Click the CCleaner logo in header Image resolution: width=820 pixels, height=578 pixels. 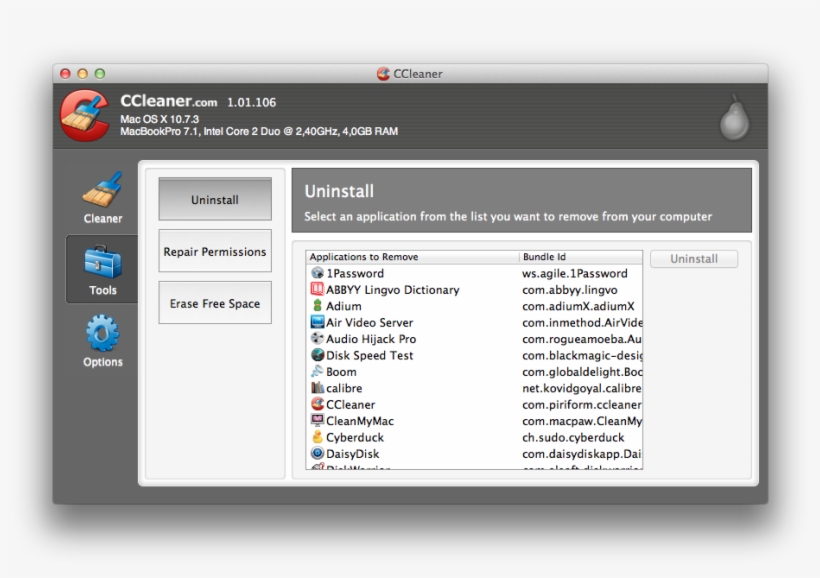click(85, 116)
